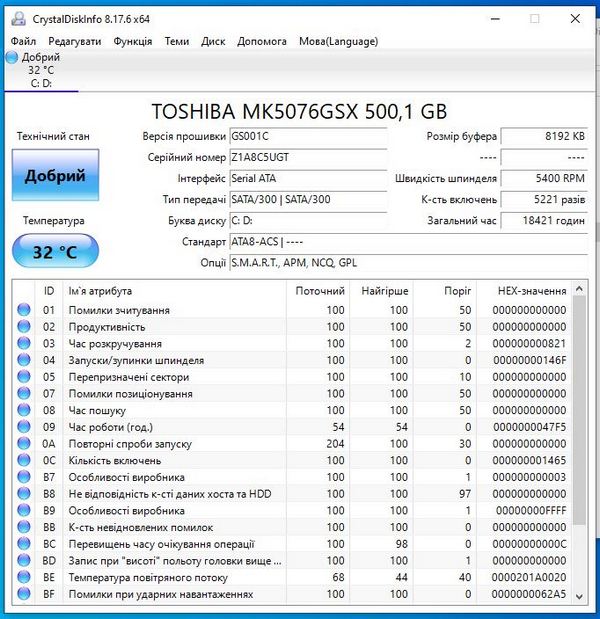Image resolution: width=600 pixels, height=619 pixels.
Task: Select the C: D: disk tab
Action: click(x=41, y=83)
